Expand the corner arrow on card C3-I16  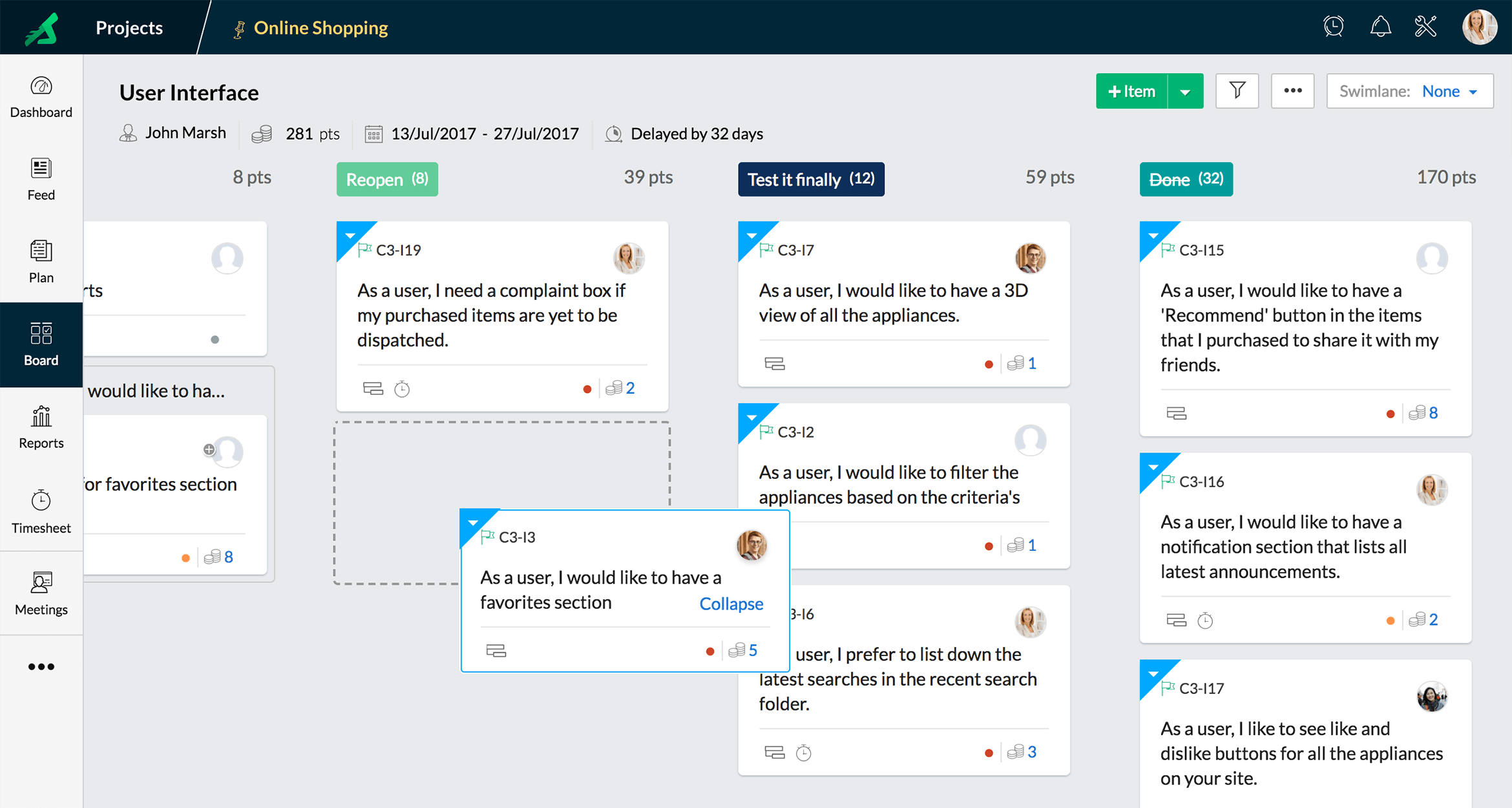click(1153, 467)
